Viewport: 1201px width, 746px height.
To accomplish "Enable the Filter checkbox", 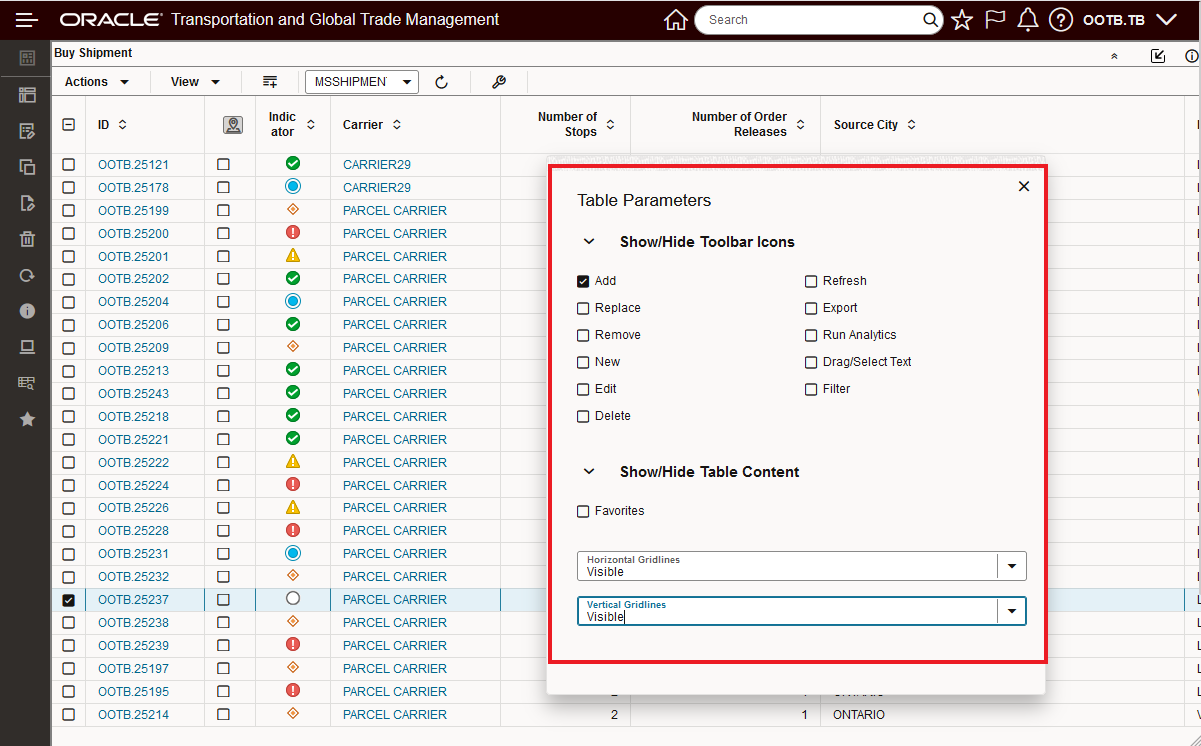I will click(x=811, y=389).
